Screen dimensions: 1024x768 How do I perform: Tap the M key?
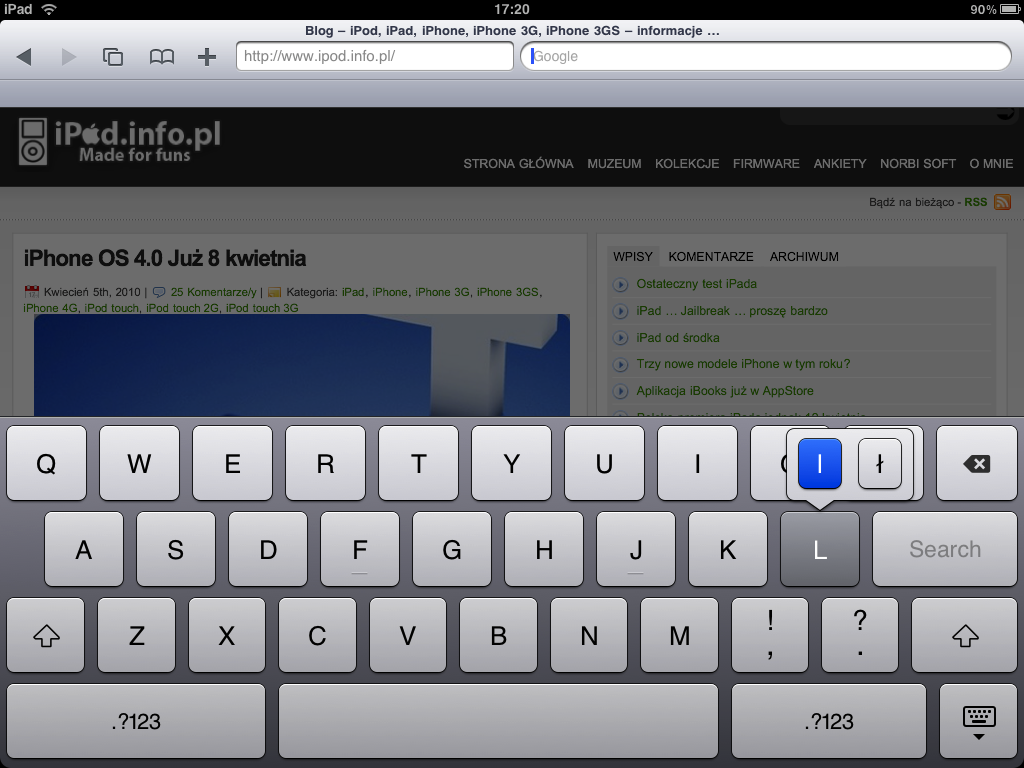pos(679,635)
